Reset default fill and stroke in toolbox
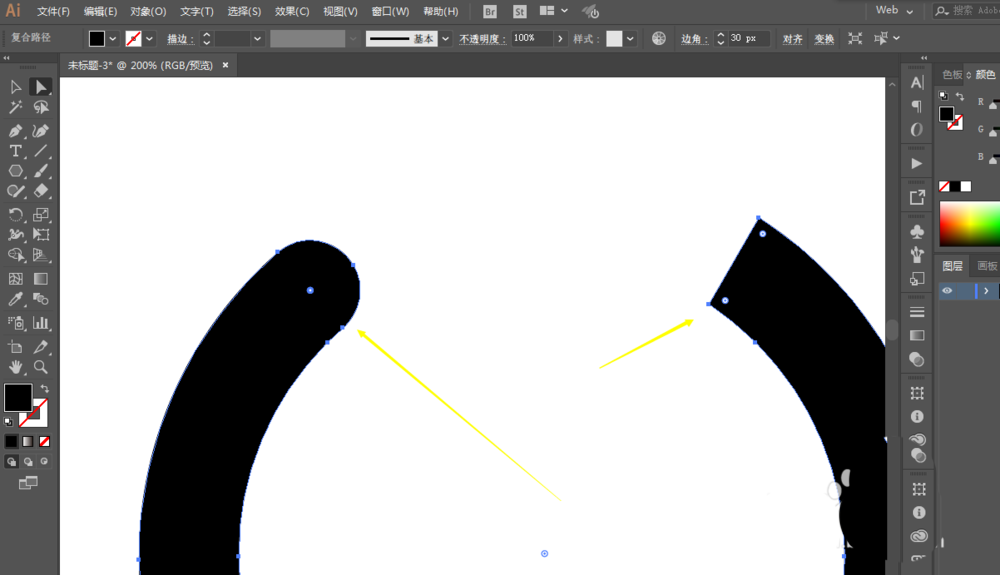The image size is (1000, 575). click(8, 421)
